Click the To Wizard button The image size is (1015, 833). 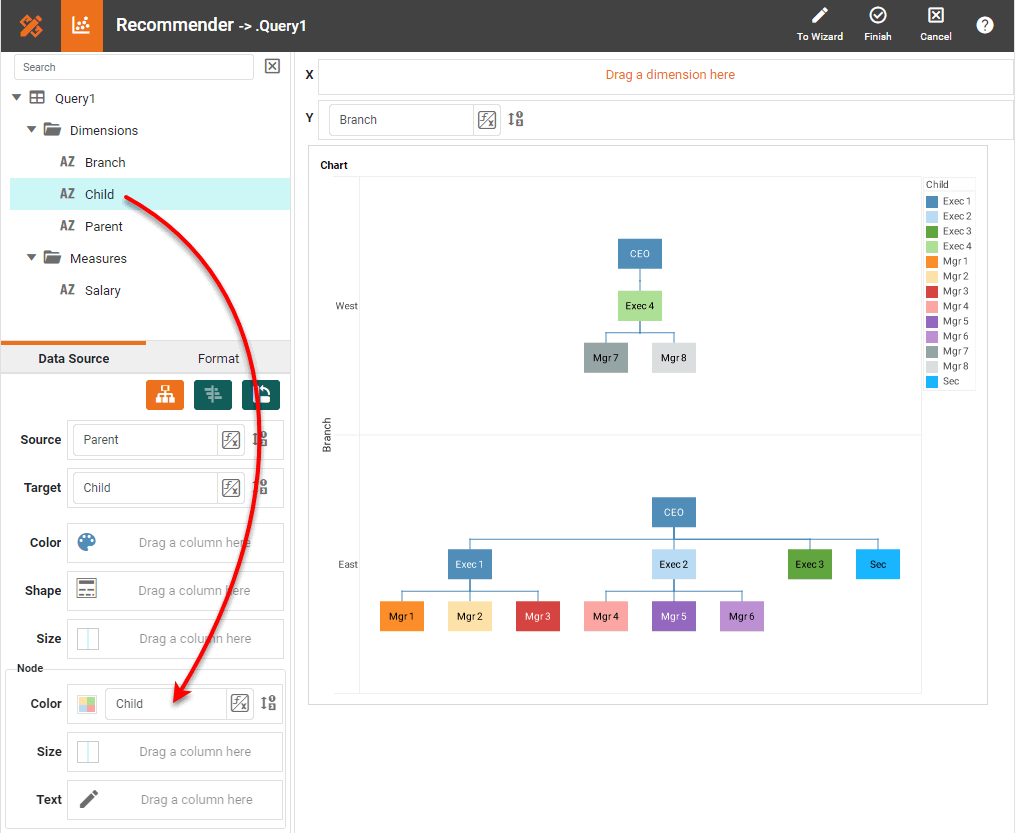(819, 25)
